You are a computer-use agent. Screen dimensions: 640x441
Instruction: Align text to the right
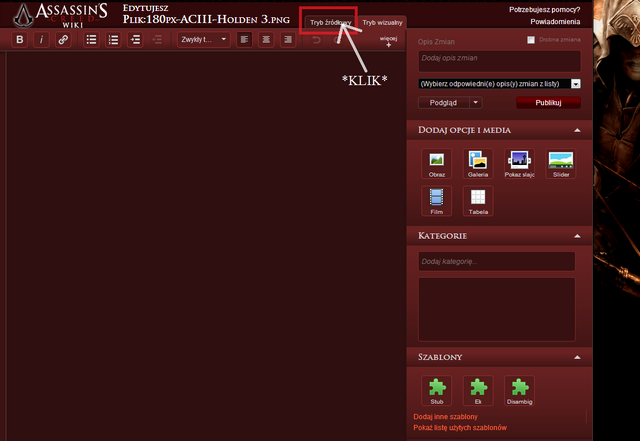288,40
